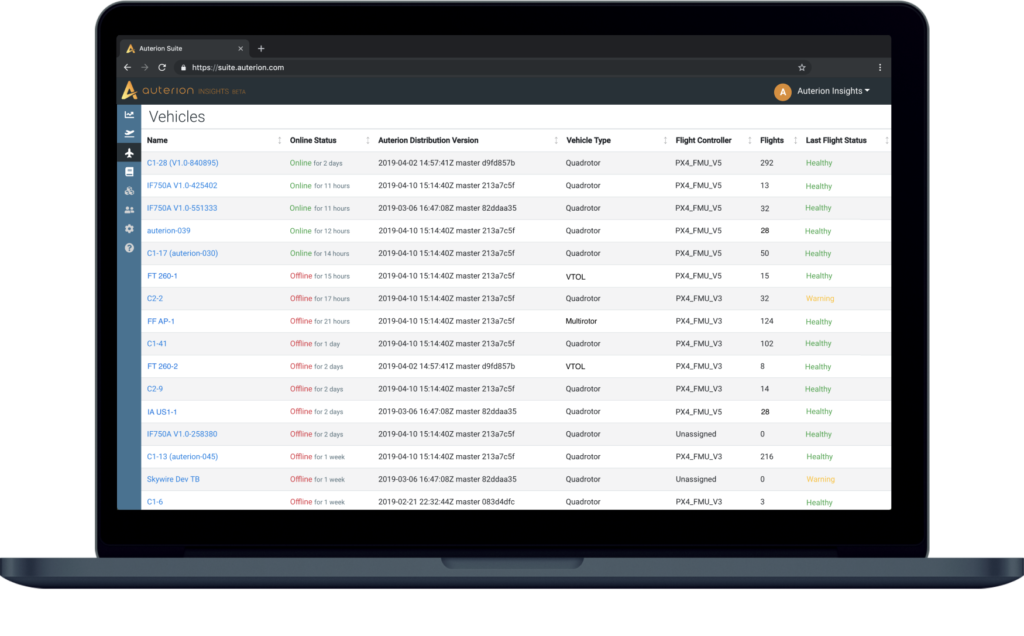Click the flight count 124

[x=767, y=321]
